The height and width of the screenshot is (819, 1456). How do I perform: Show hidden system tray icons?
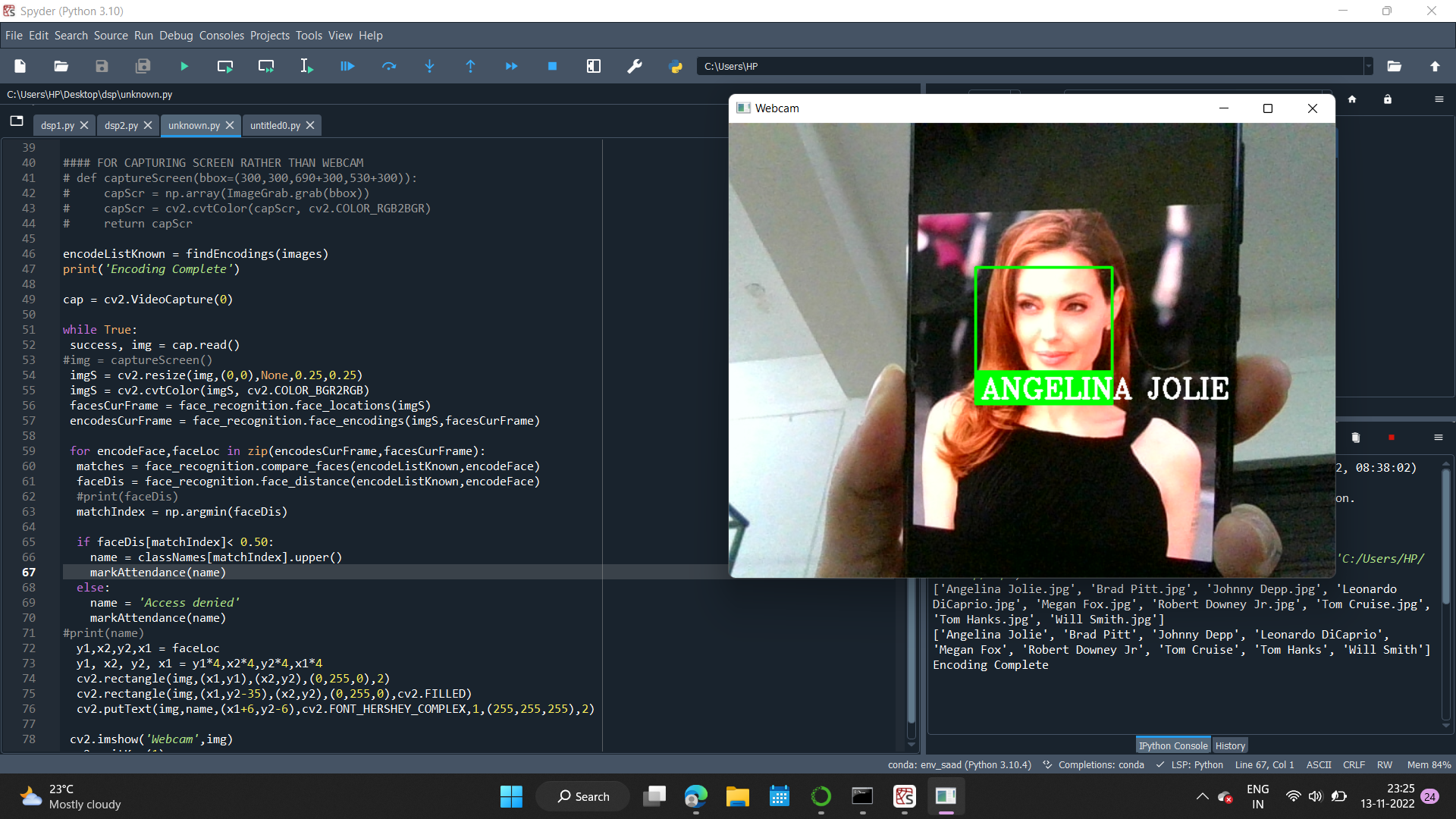click(1202, 796)
